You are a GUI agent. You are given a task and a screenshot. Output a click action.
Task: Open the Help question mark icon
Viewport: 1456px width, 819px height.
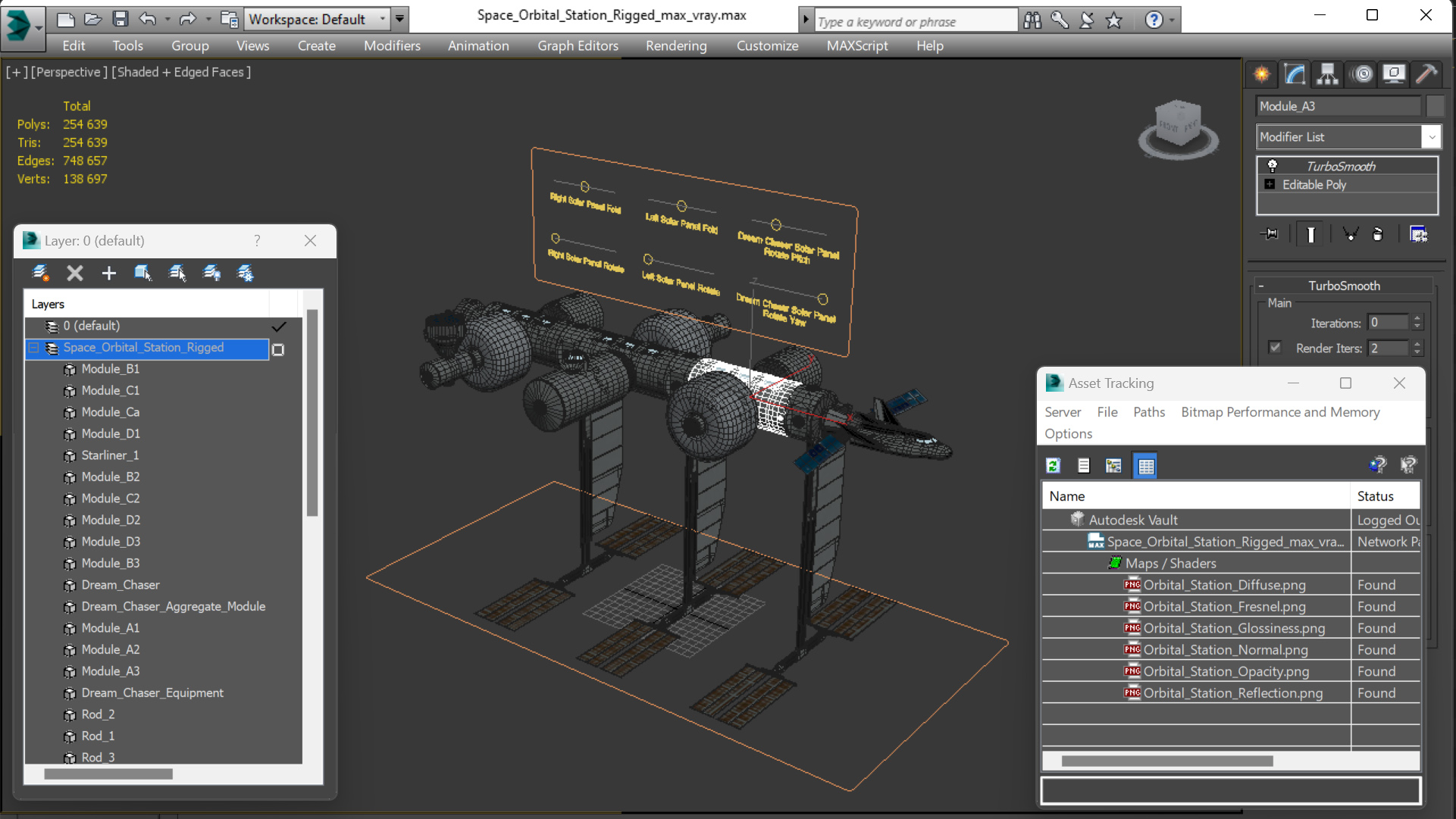point(1154,20)
